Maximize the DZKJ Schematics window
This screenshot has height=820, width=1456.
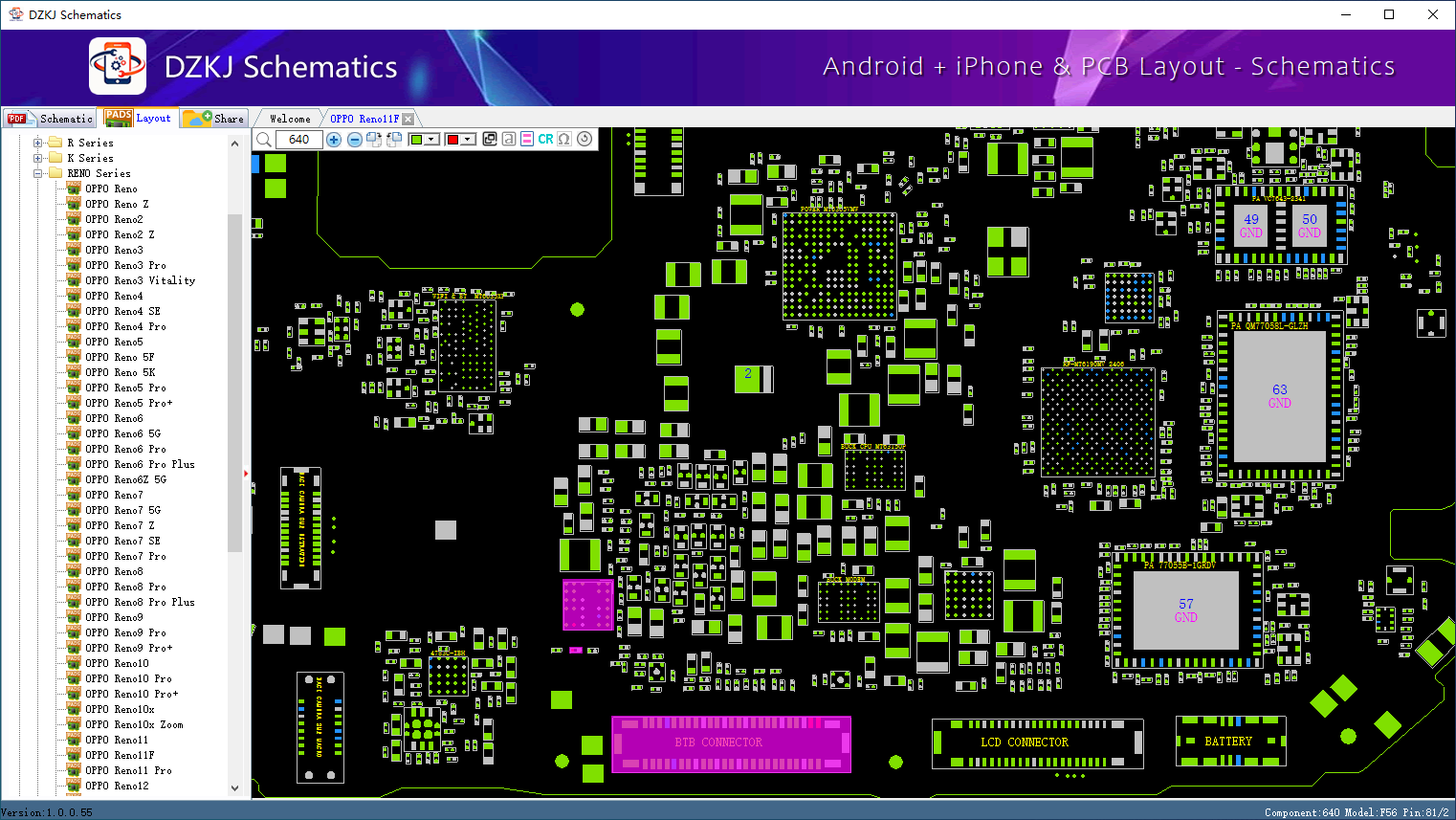coord(1389,14)
